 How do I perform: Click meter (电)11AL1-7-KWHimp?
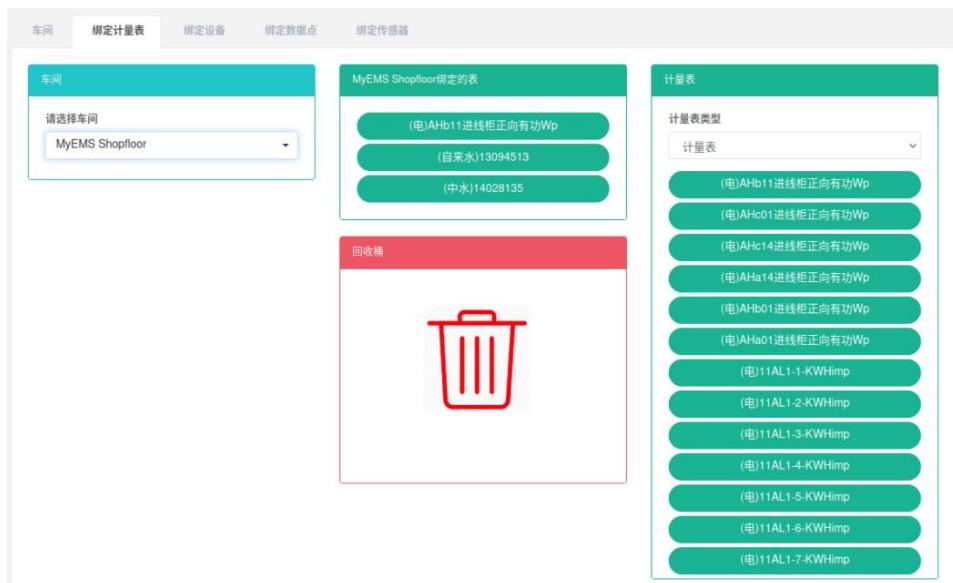tap(794, 560)
